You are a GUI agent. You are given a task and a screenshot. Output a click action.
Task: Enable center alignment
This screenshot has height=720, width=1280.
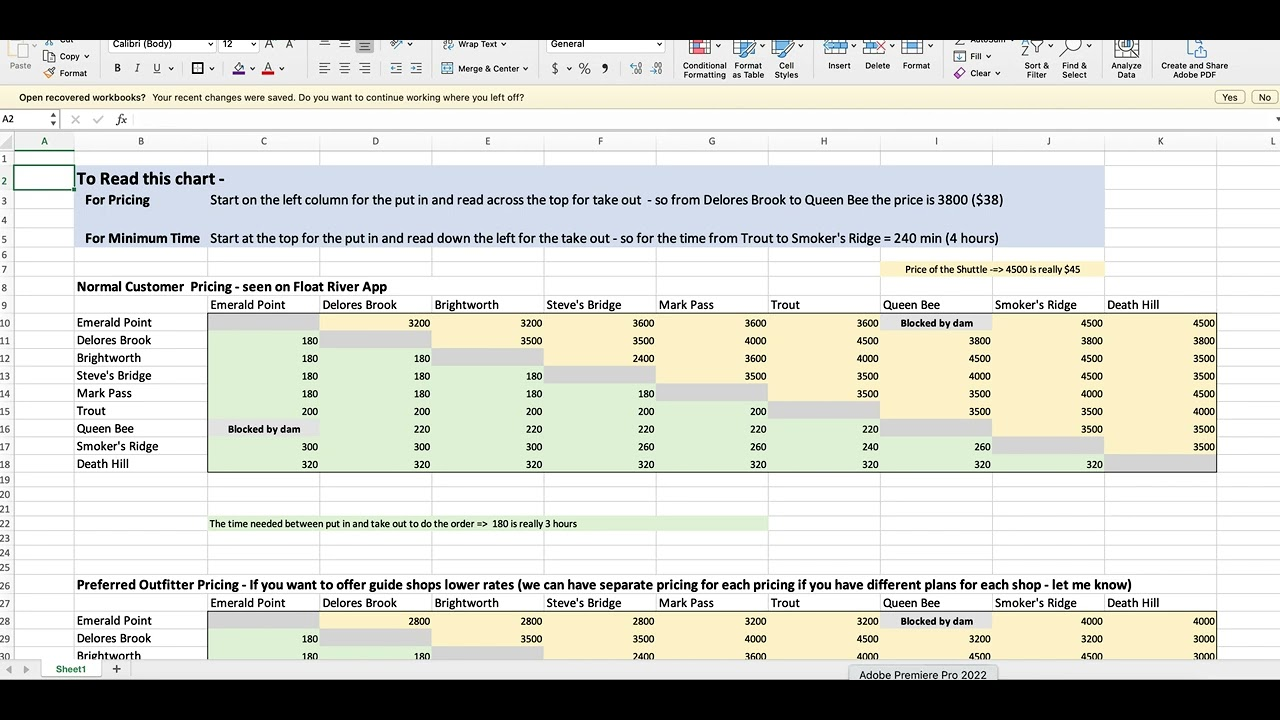tap(344, 67)
